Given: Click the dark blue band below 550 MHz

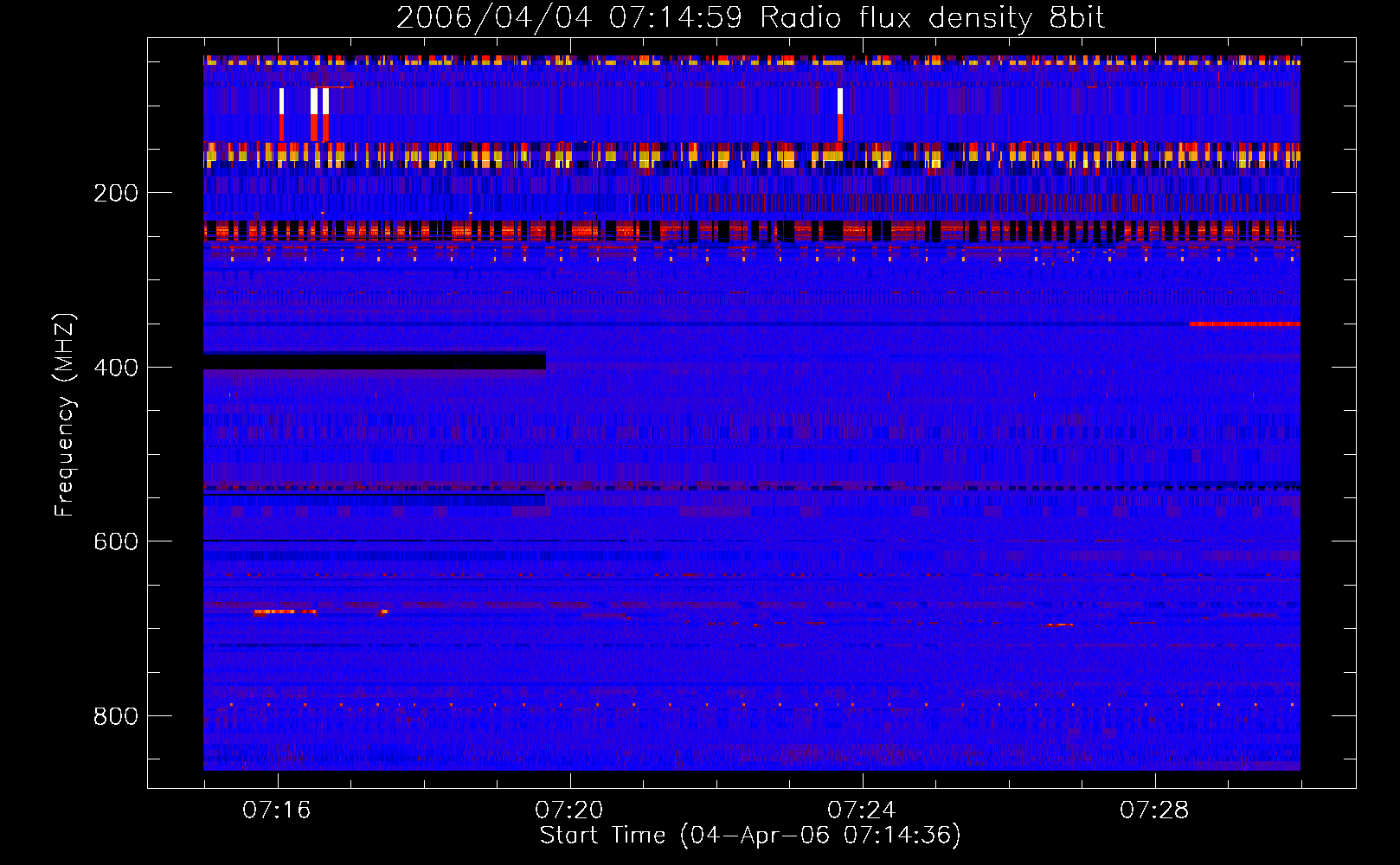Looking at the screenshot, I should tap(374, 500).
